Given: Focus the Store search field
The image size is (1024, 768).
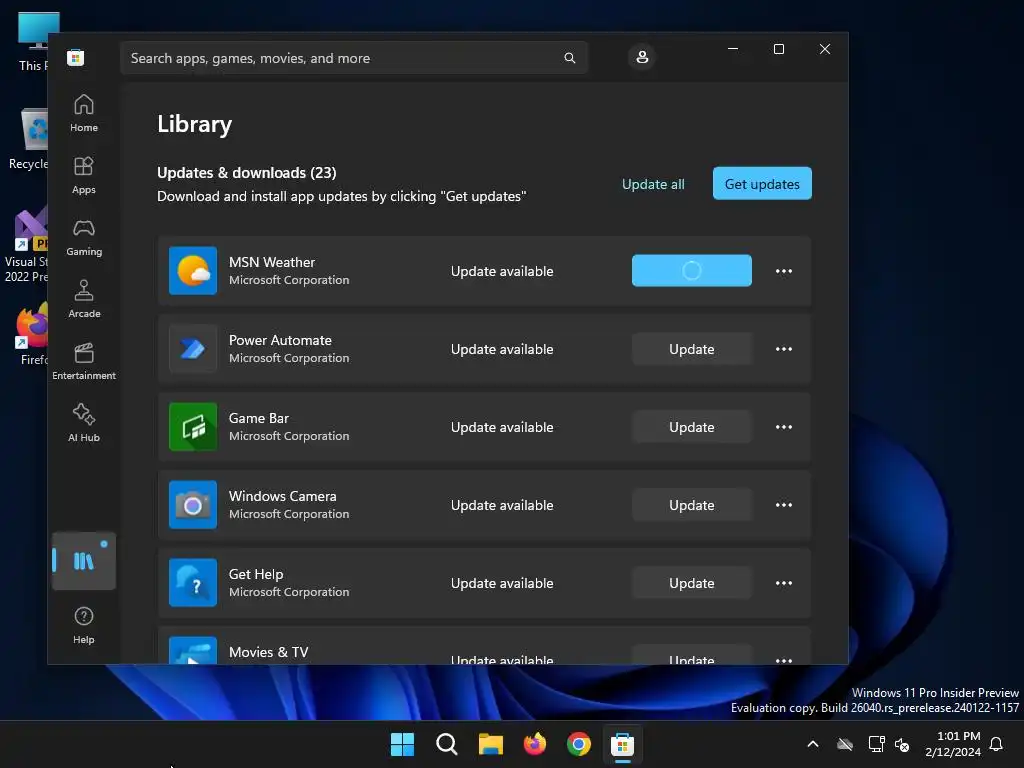Looking at the screenshot, I should 354,58.
